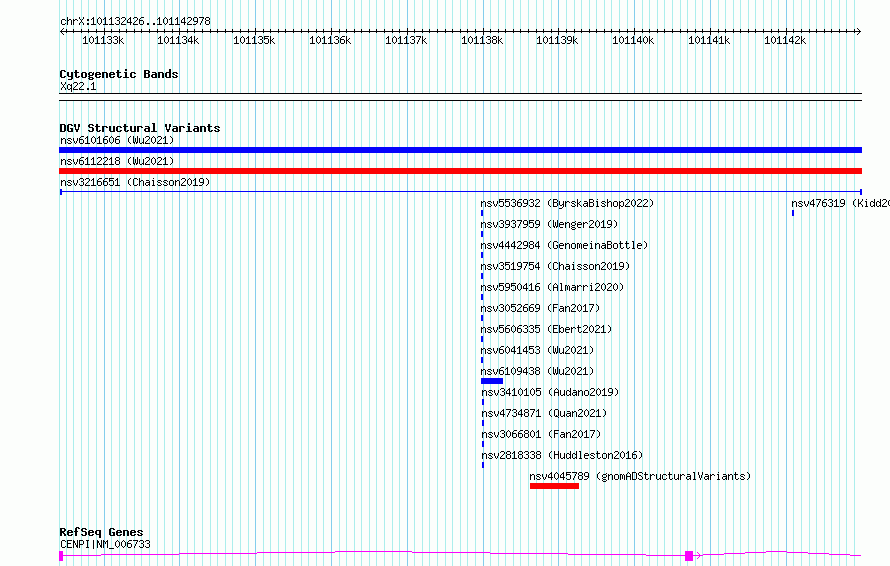Open the nsv476319 variant at right edge
The width and height of the screenshot is (890, 566).
[x=840, y=203]
